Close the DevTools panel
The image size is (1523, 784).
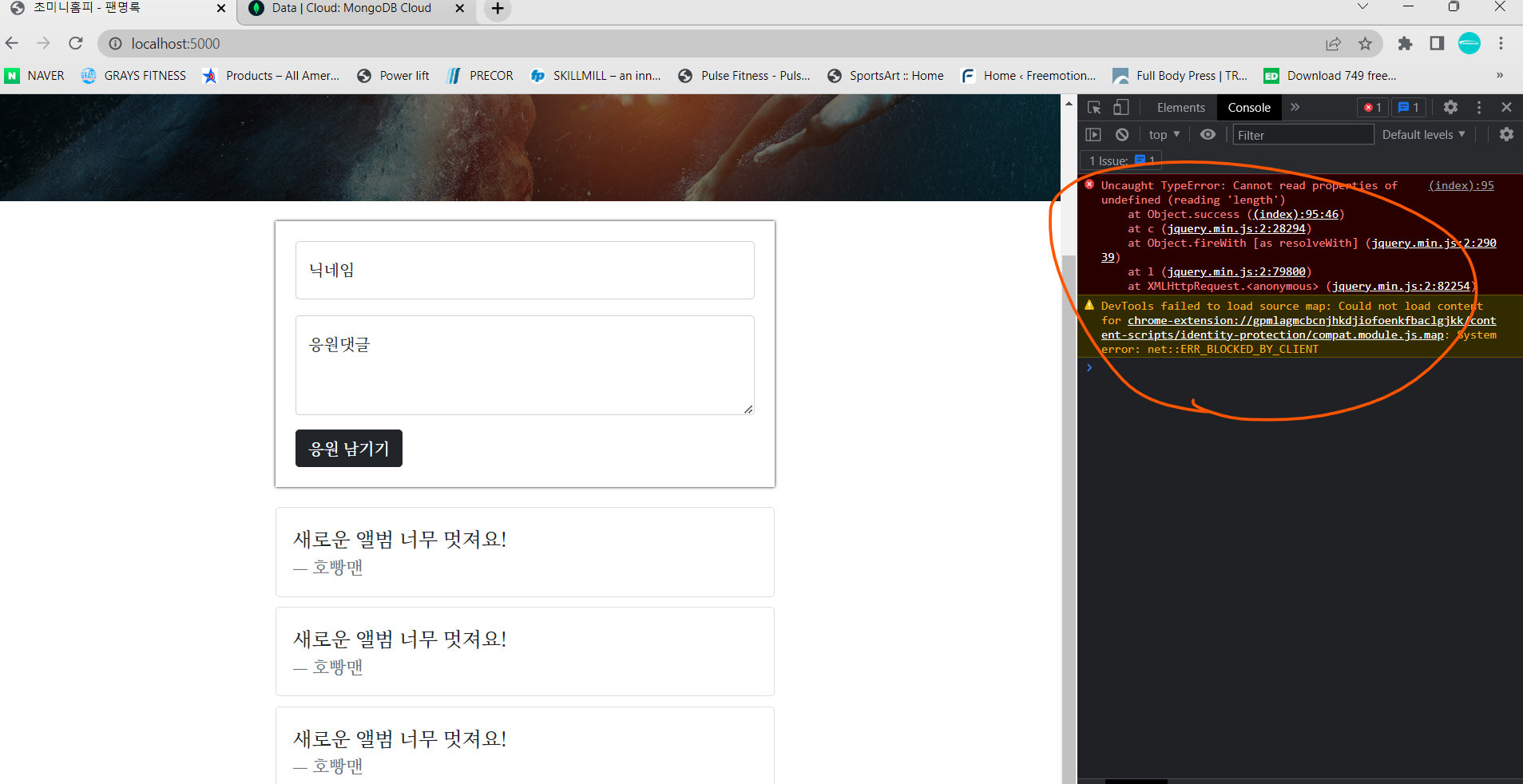(1506, 108)
